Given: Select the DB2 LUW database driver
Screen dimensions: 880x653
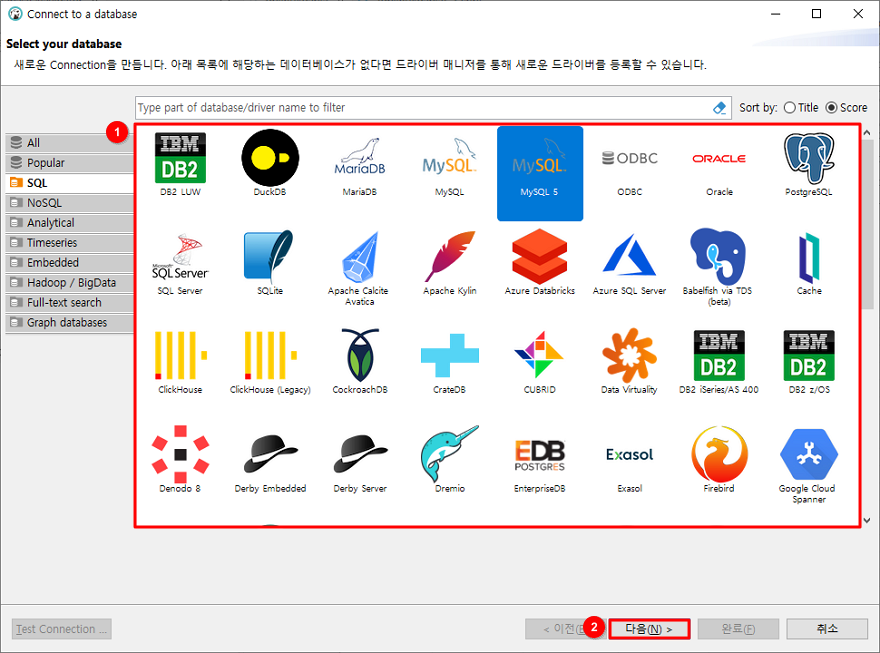Looking at the screenshot, I should tap(180, 163).
